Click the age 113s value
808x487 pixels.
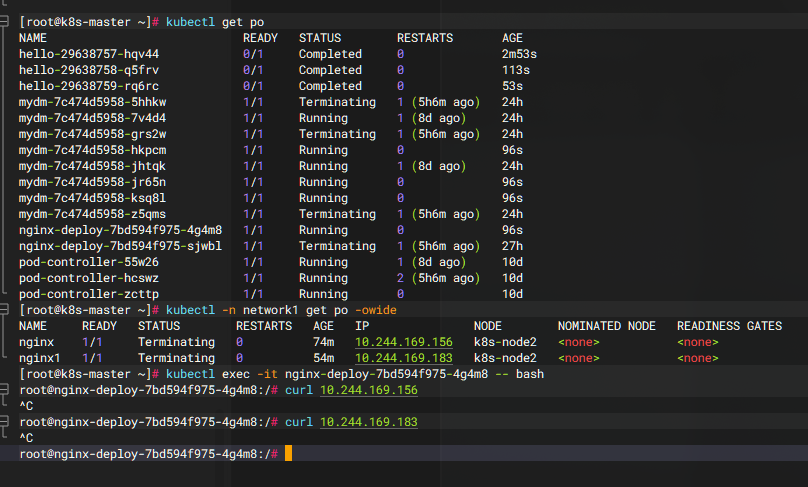(x=516, y=70)
